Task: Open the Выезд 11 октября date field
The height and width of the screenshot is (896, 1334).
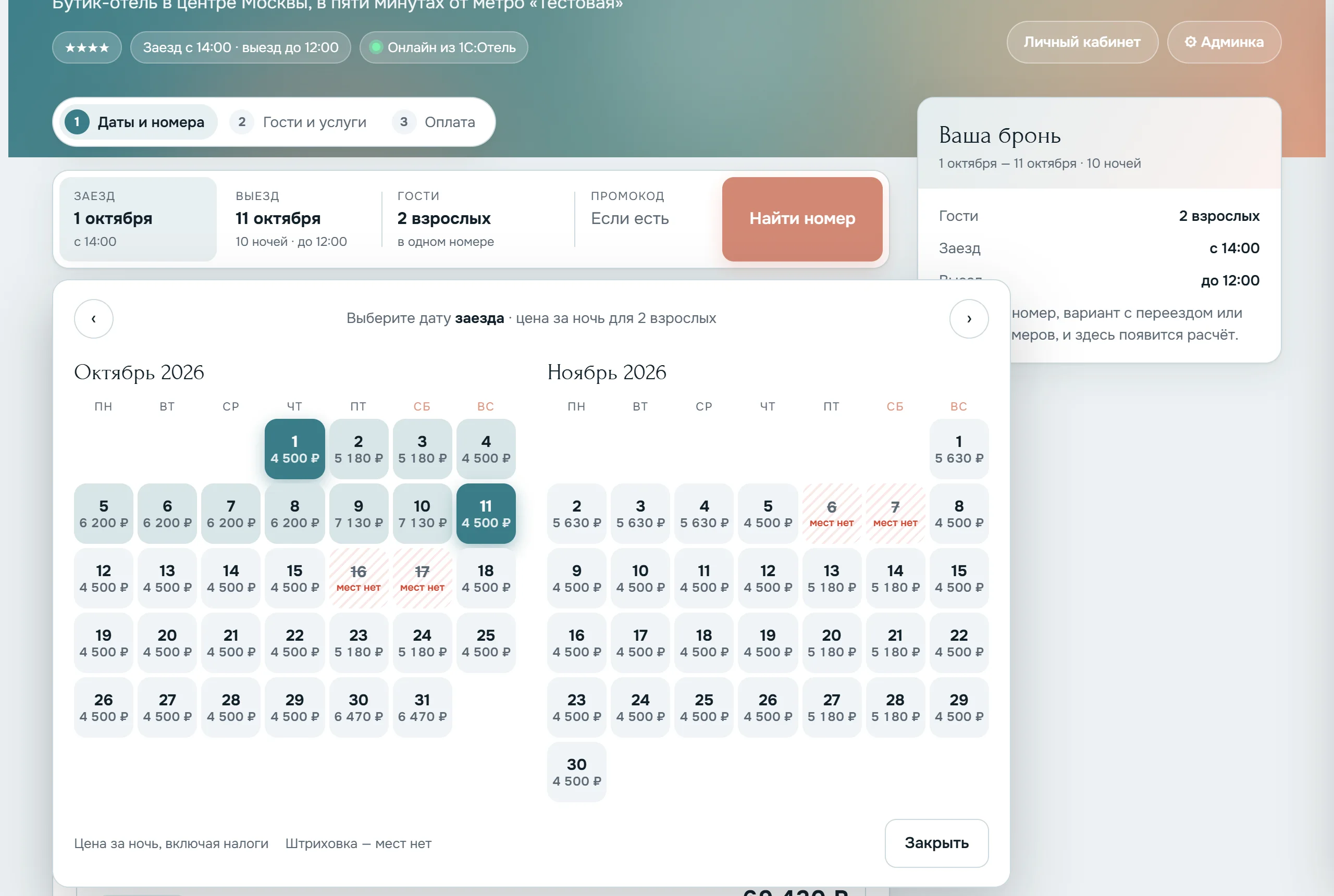Action: click(x=300, y=219)
